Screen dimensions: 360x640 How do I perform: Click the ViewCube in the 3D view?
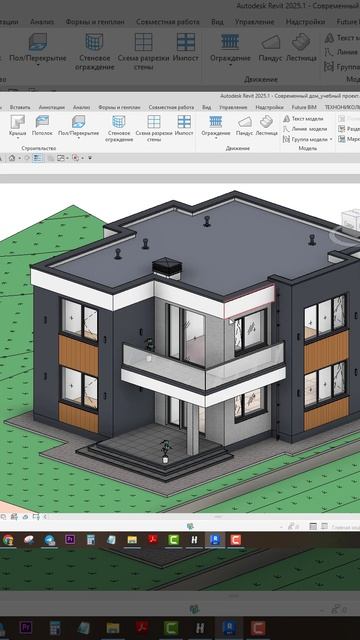[x=350, y=220]
